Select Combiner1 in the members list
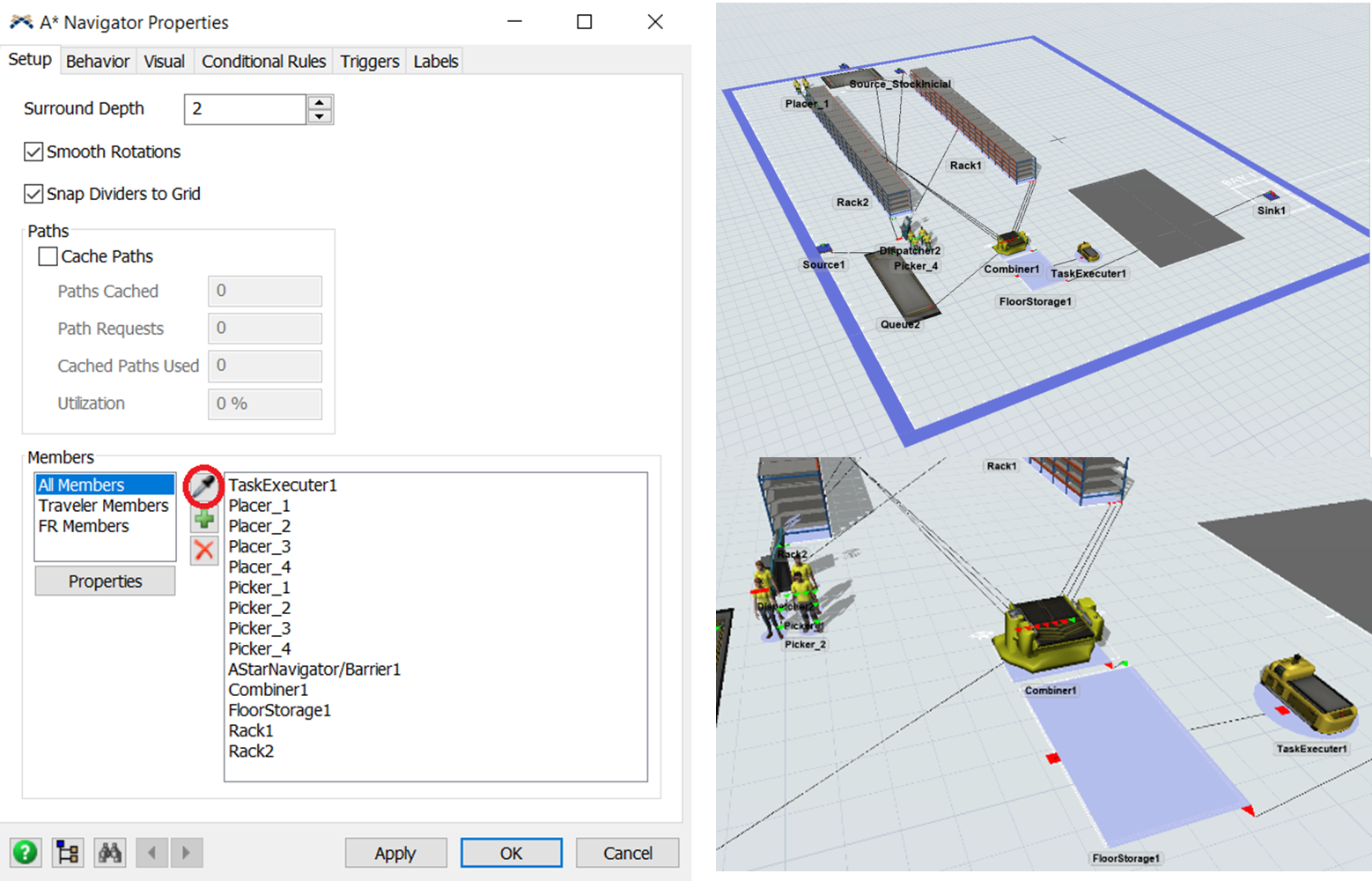Image resolution: width=1372 pixels, height=881 pixels. tap(268, 690)
